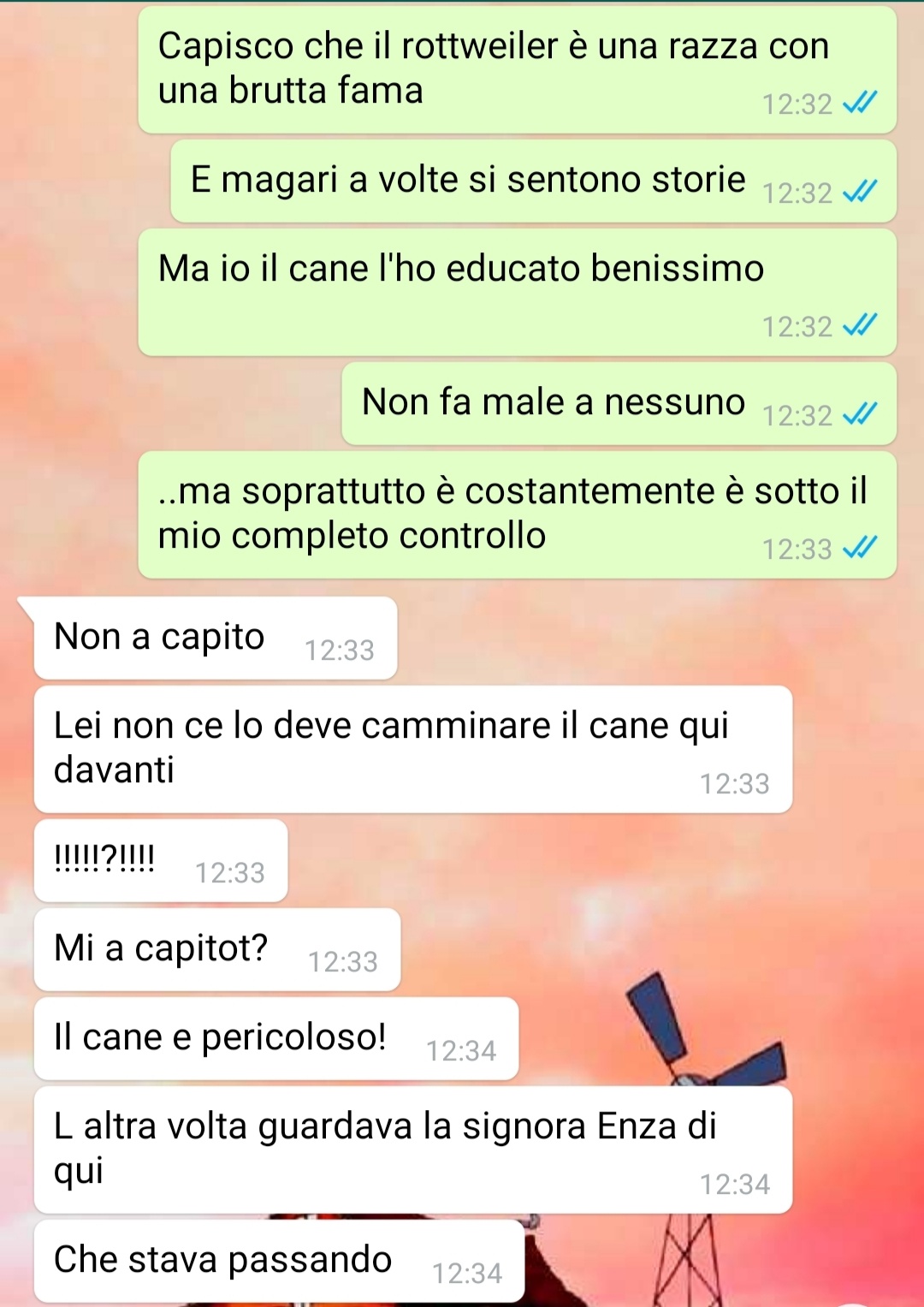
Task: Select message 'Ma io il cane l'ho educato benissimo'
Action: point(518,293)
